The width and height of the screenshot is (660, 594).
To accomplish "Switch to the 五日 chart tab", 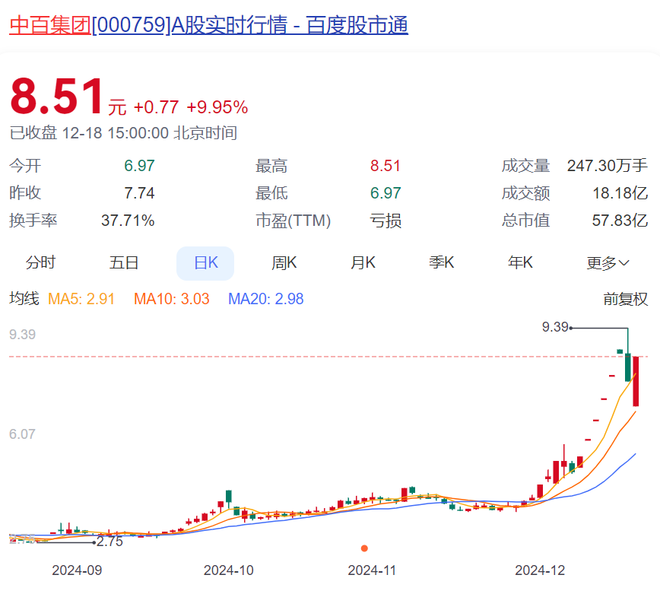I will coord(124,263).
